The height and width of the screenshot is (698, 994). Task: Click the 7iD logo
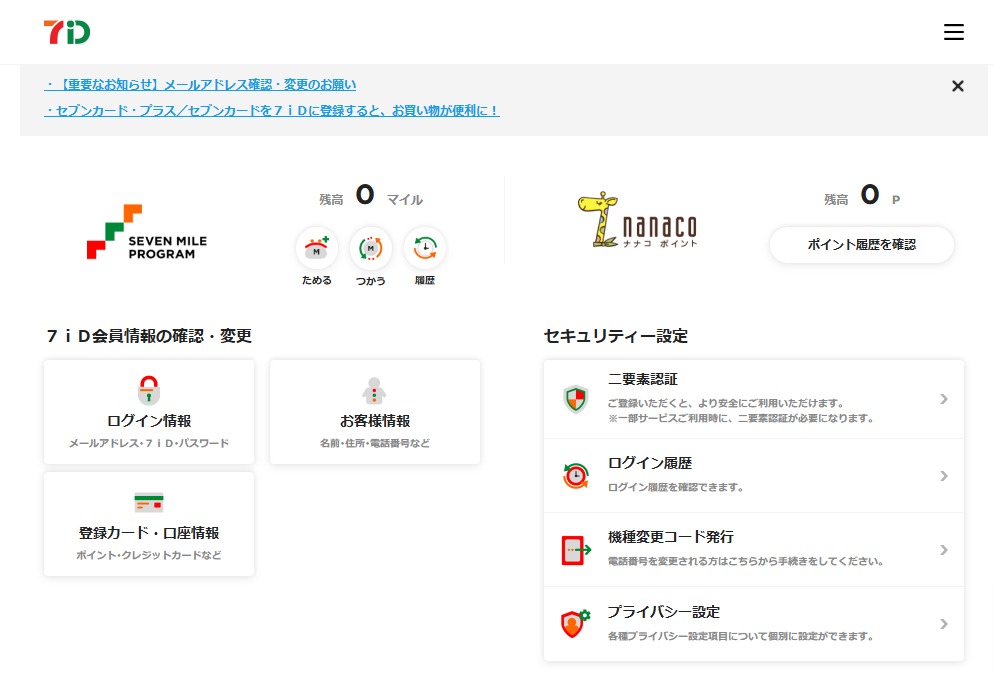coord(67,32)
